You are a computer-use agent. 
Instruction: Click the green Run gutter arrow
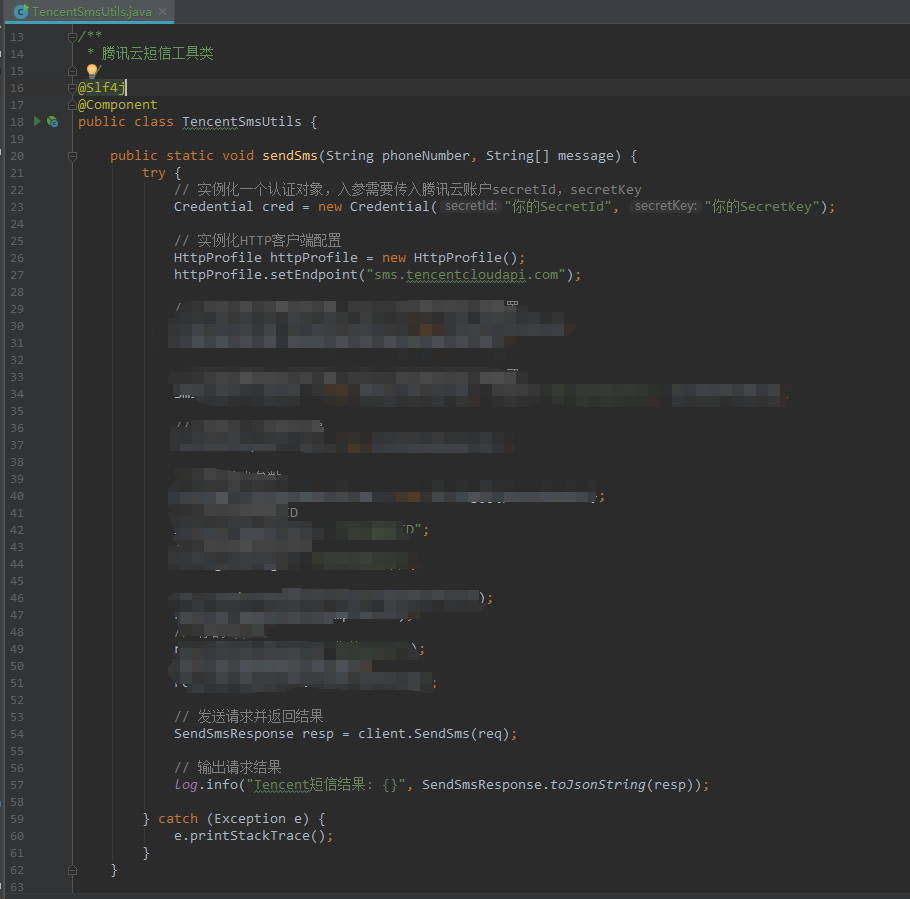pos(38,121)
